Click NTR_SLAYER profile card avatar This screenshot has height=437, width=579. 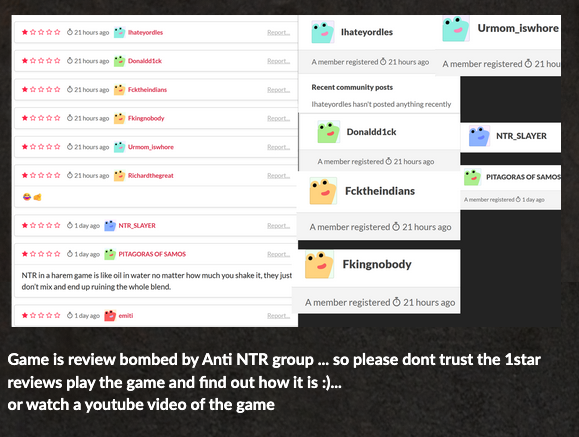click(x=479, y=136)
